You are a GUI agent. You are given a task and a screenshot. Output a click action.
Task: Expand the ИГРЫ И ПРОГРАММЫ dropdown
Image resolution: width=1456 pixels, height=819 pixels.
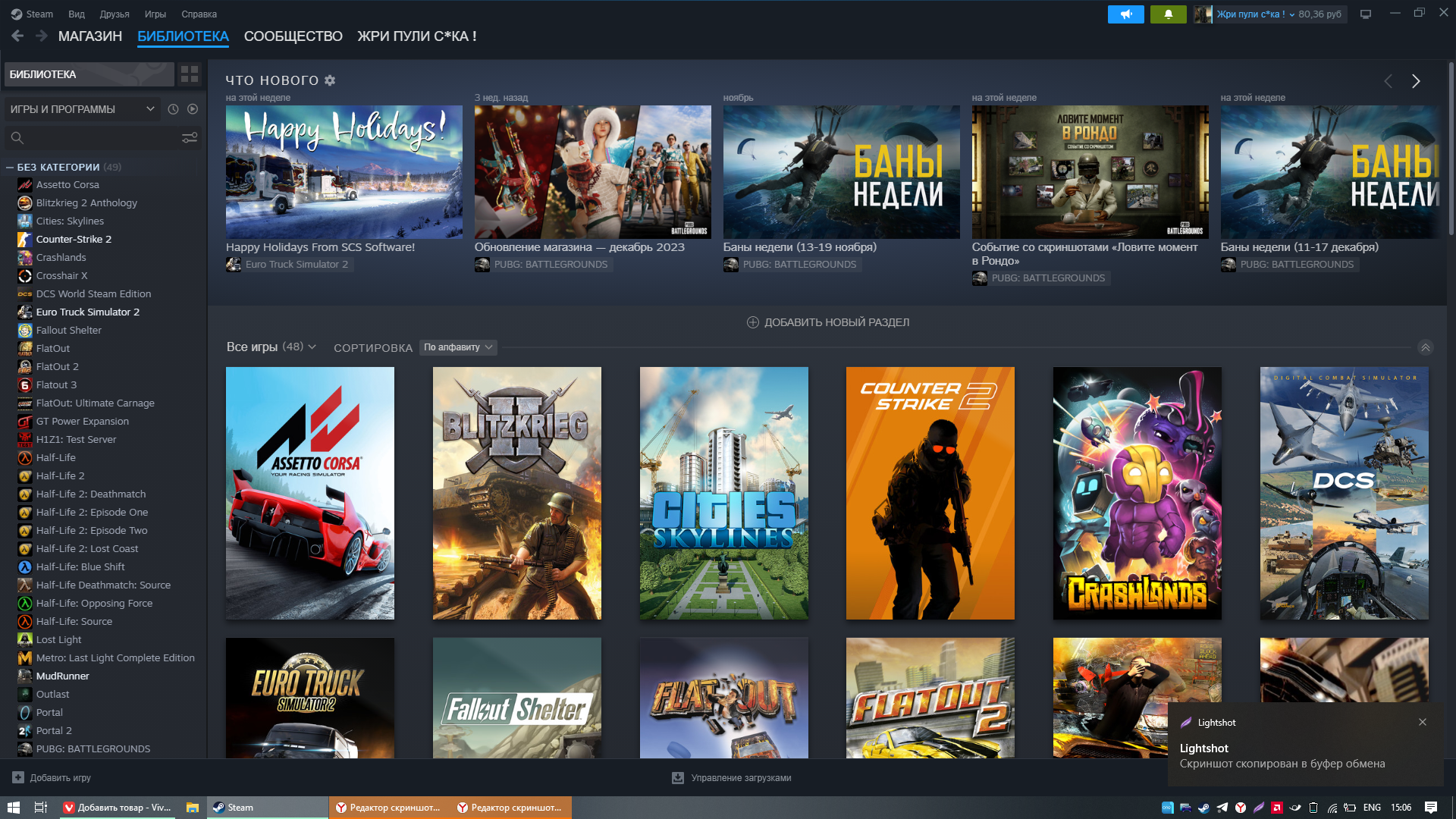coord(82,109)
